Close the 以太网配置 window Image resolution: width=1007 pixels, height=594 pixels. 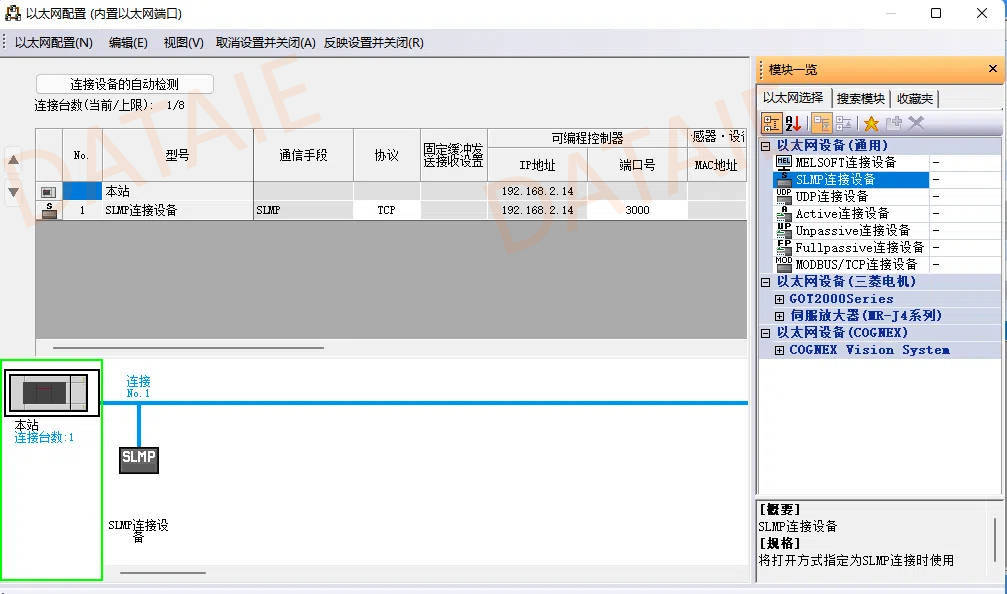pos(982,13)
